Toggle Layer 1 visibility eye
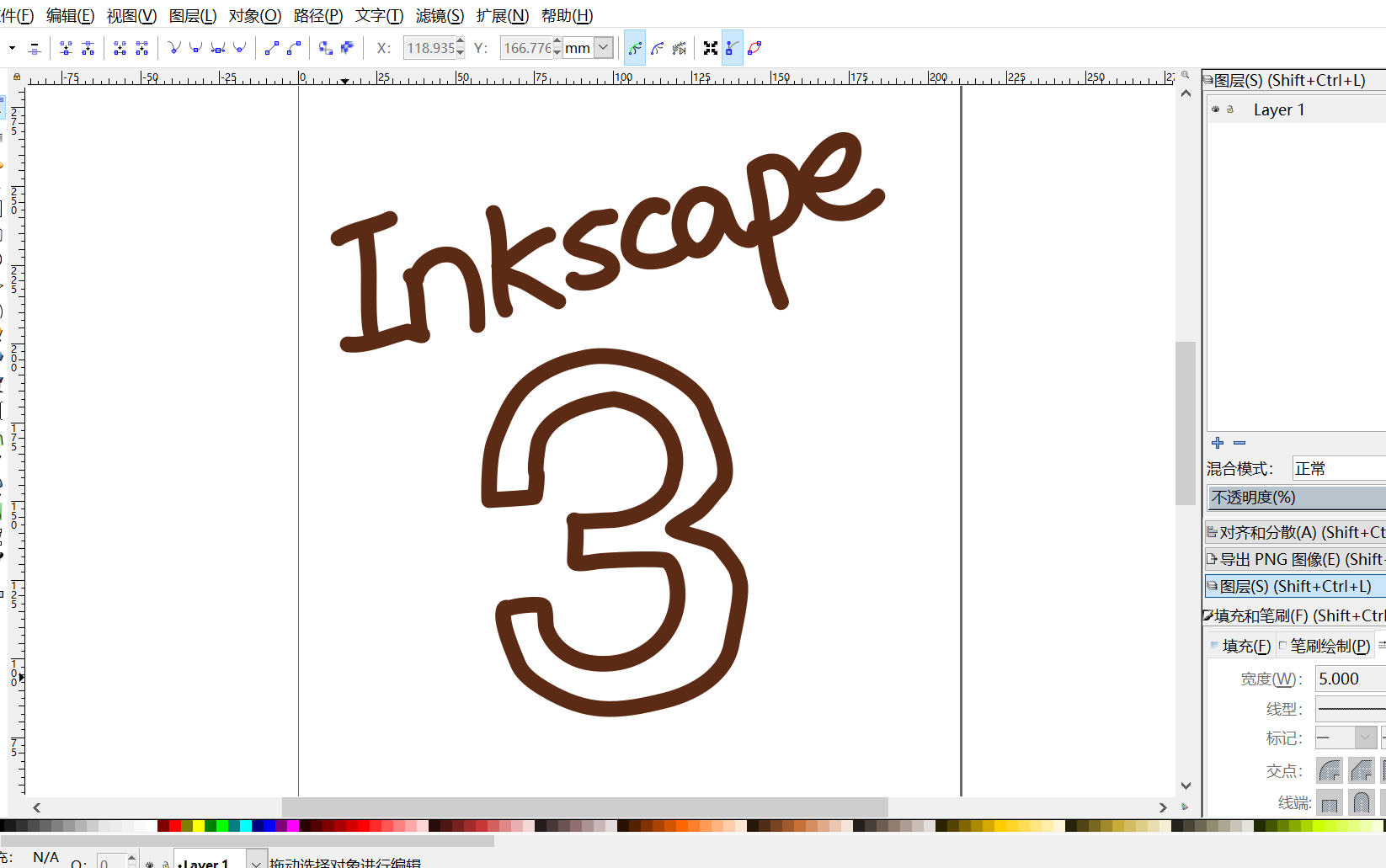This screenshot has height=868, width=1386. tap(1215, 109)
